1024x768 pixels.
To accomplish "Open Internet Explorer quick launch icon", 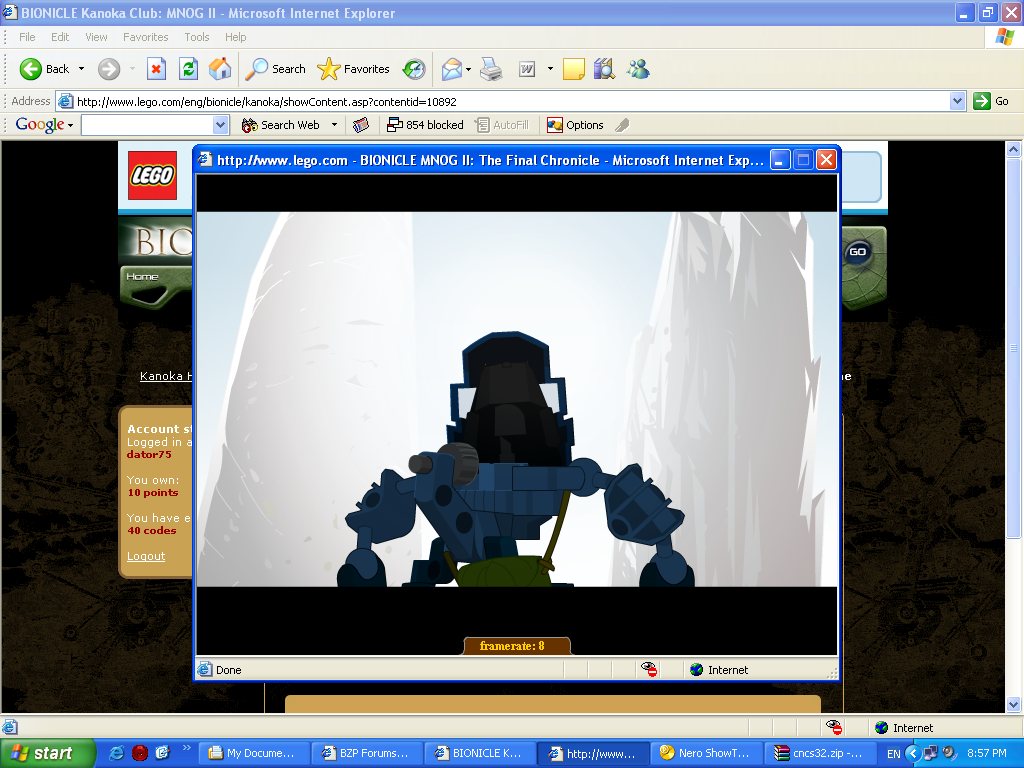I will pyautogui.click(x=117, y=753).
